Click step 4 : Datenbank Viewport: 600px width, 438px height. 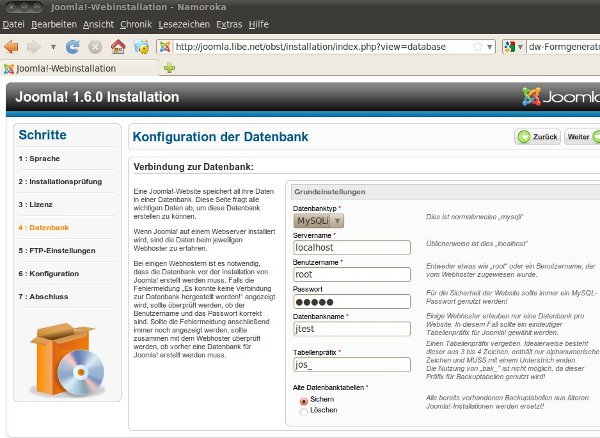click(x=44, y=228)
